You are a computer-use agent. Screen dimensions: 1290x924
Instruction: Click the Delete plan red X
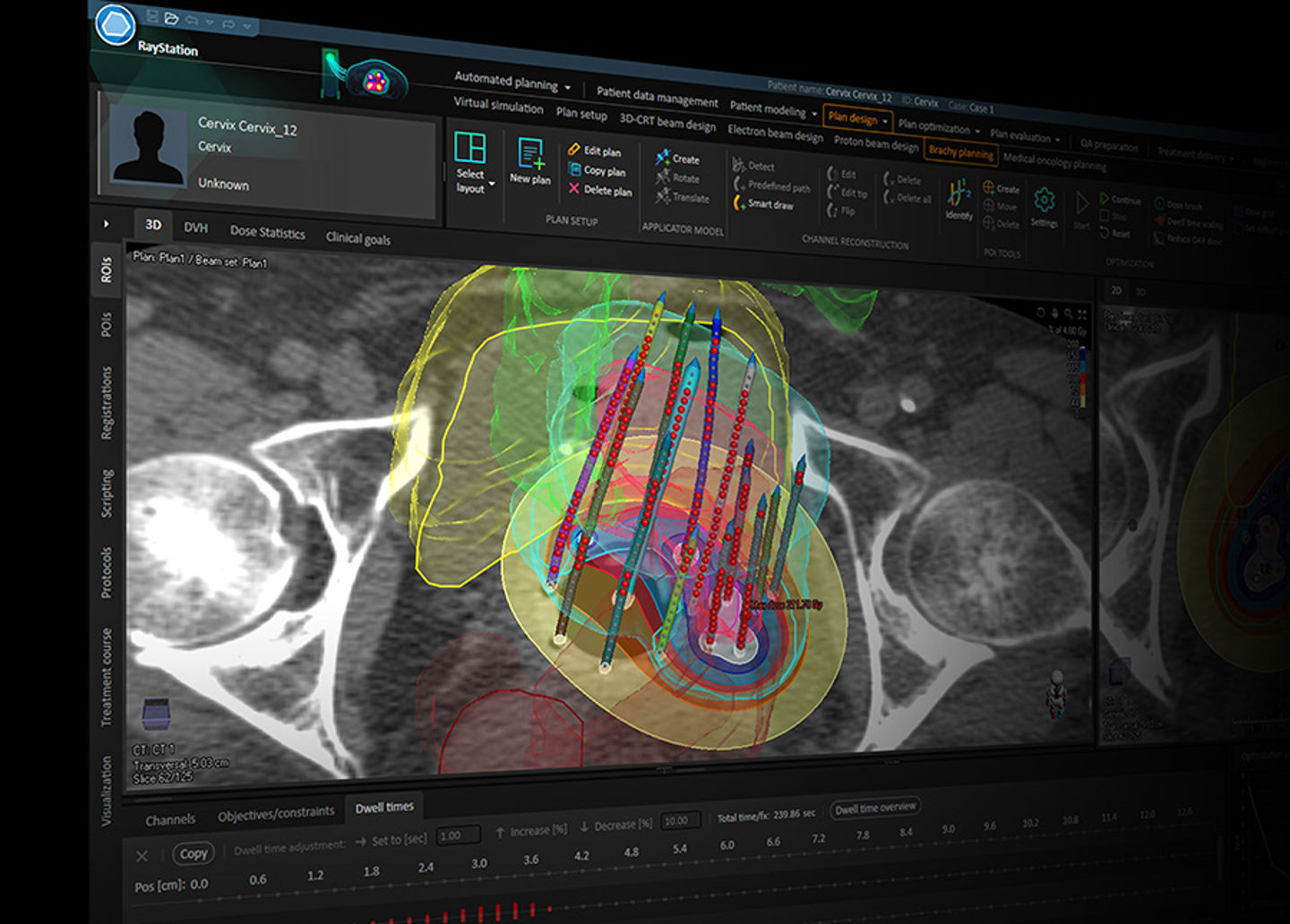click(x=574, y=189)
